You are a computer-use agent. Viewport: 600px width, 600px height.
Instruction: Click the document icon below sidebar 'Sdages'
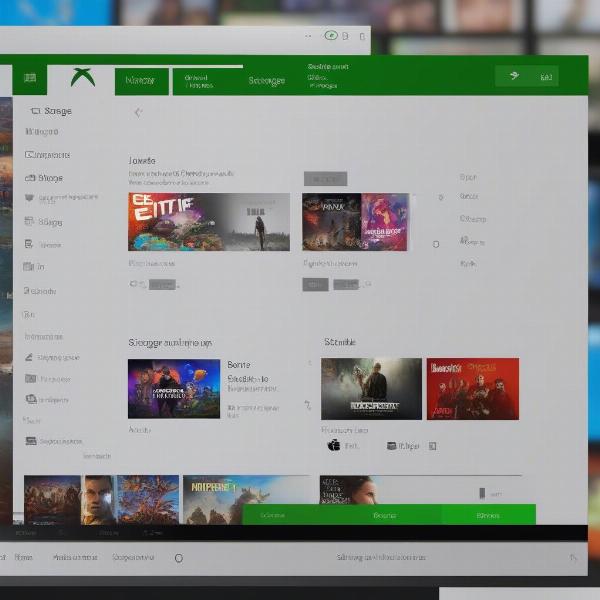click(x=29, y=244)
